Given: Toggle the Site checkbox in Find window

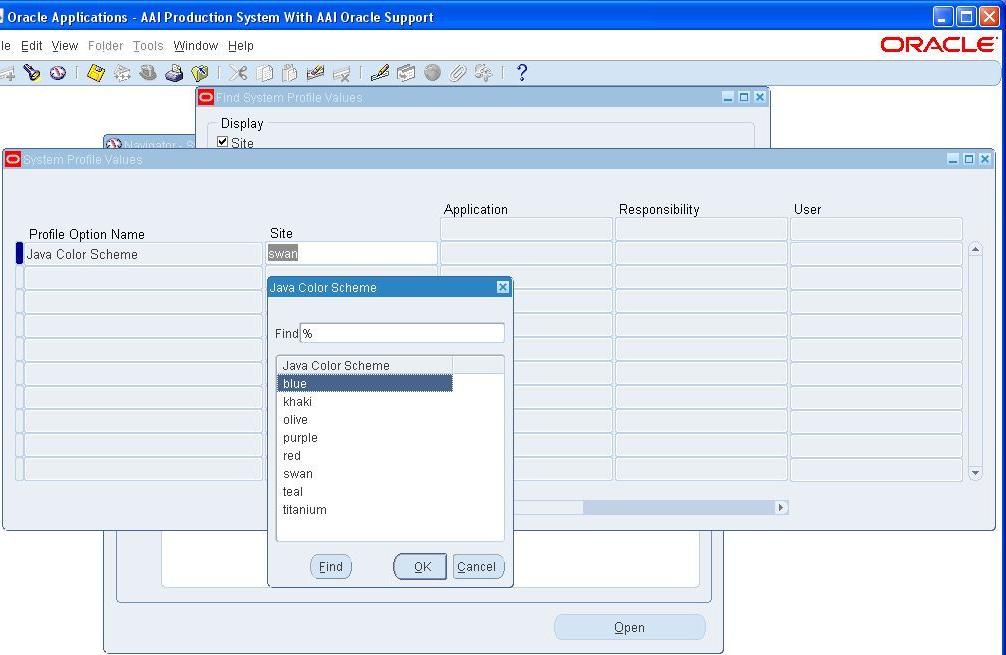Looking at the screenshot, I should point(222,141).
